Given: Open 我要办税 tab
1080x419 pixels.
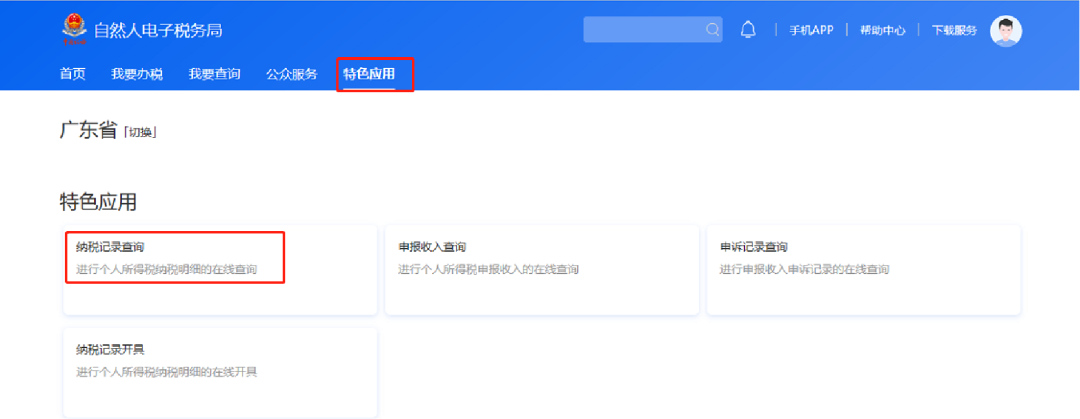Looking at the screenshot, I should [x=137, y=74].
